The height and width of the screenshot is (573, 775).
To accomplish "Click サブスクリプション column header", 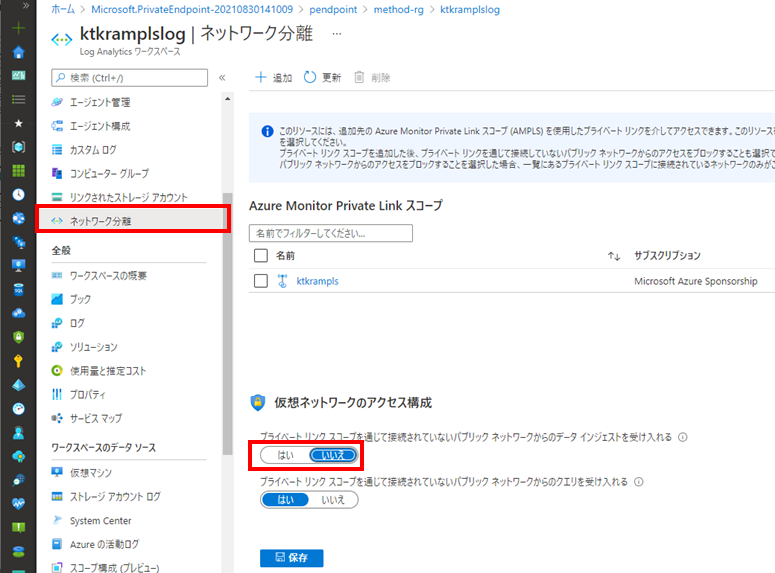I will pos(667,256).
